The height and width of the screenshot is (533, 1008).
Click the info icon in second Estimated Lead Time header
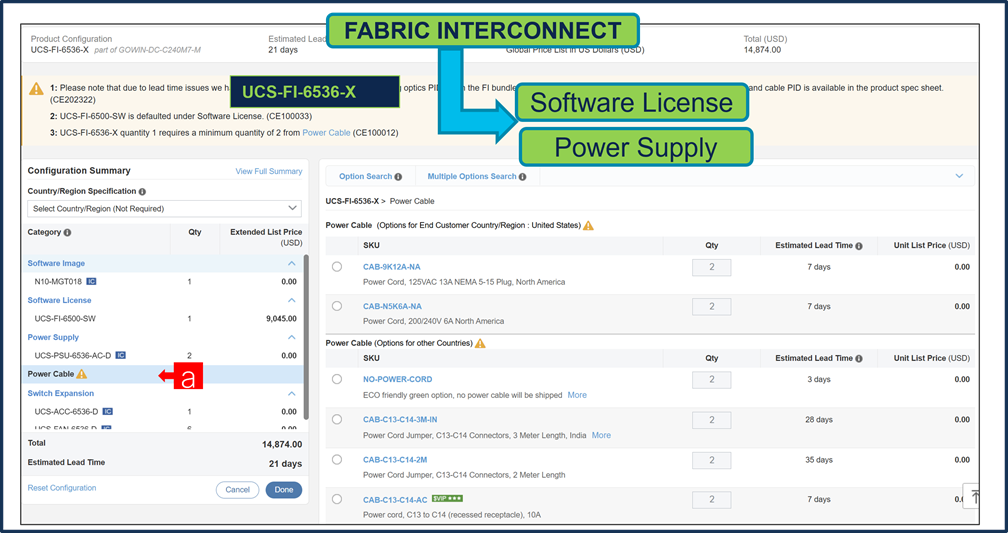(x=860, y=359)
